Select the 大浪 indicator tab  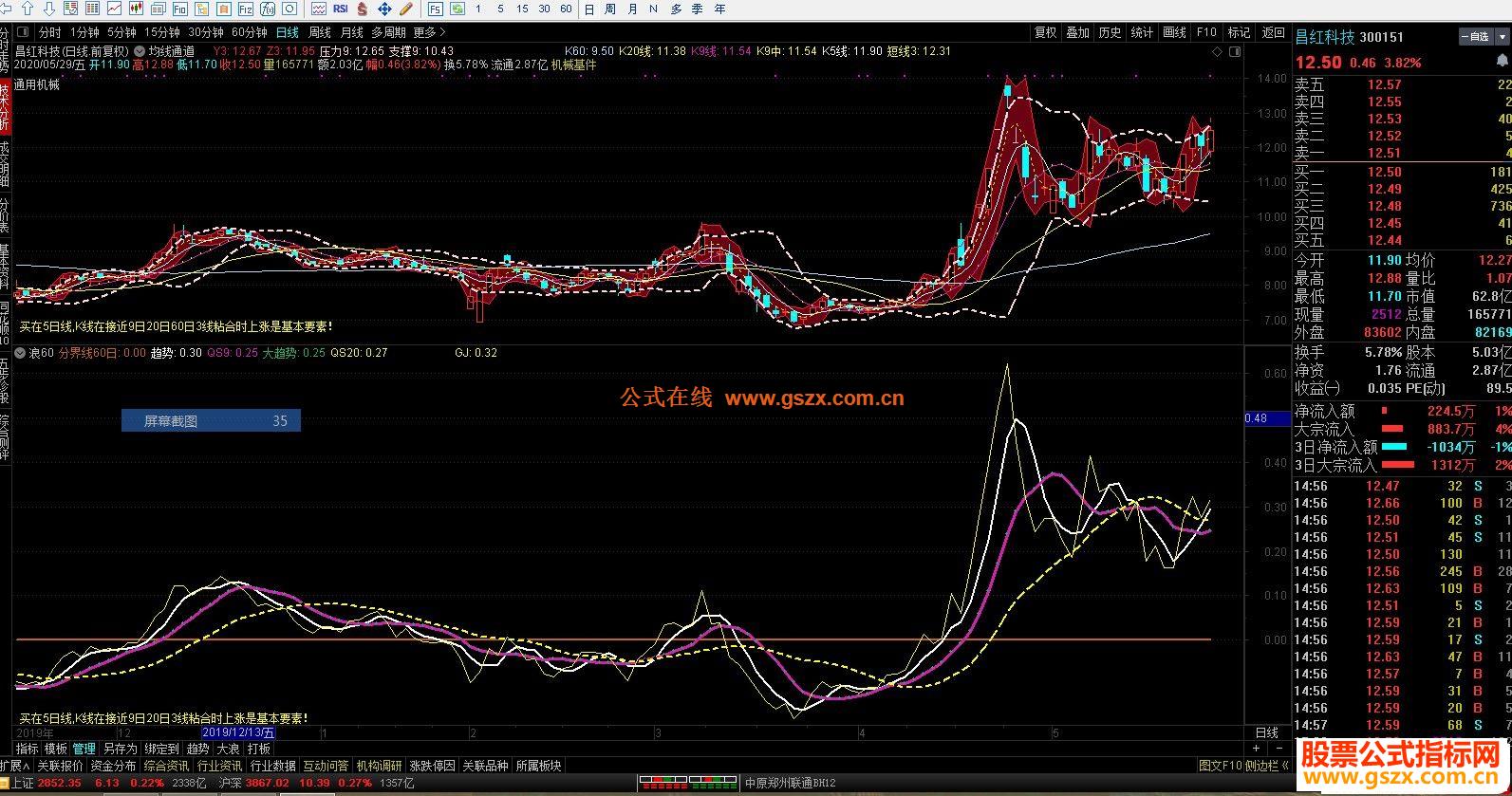point(228,749)
